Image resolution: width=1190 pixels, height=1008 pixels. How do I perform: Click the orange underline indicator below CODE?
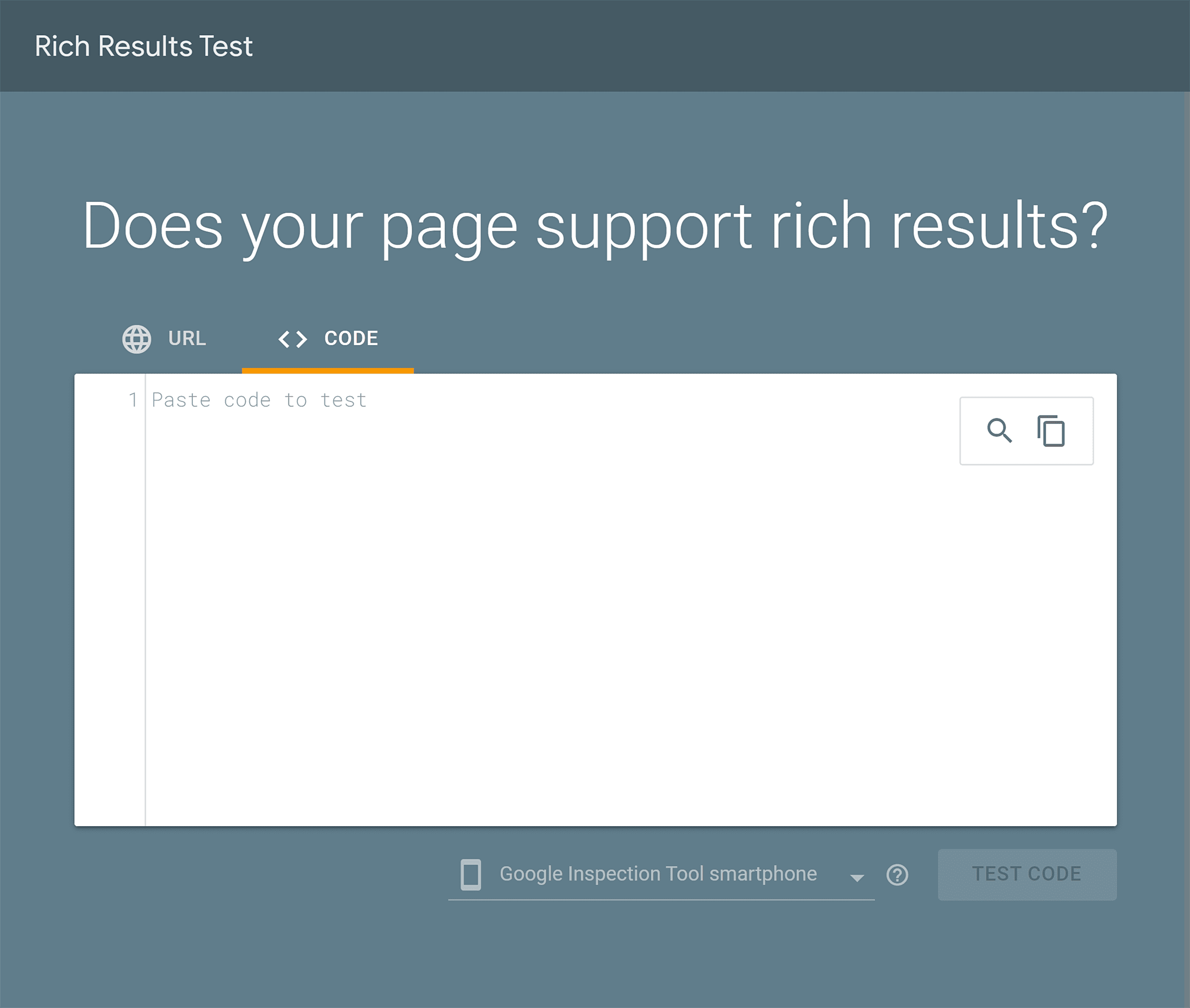point(327,370)
